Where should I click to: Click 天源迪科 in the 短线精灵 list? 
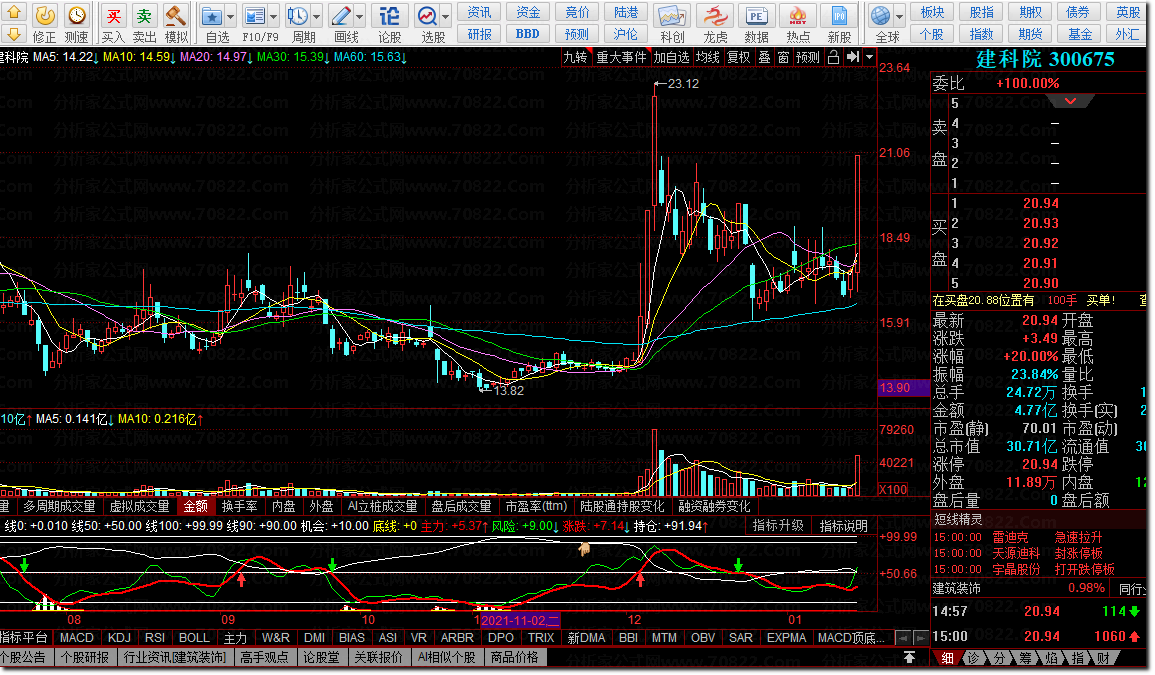click(1016, 553)
